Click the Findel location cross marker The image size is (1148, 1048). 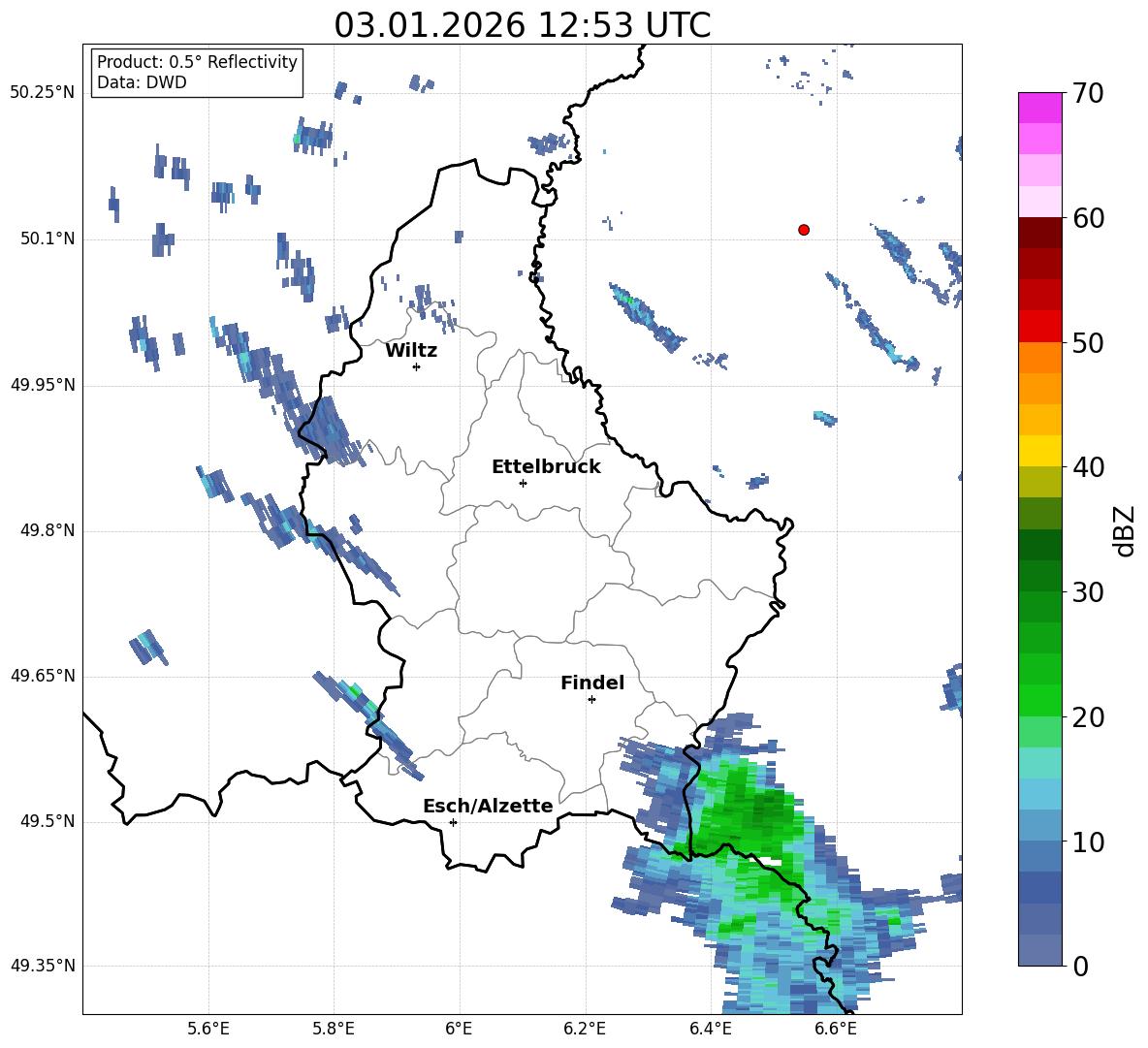(591, 700)
